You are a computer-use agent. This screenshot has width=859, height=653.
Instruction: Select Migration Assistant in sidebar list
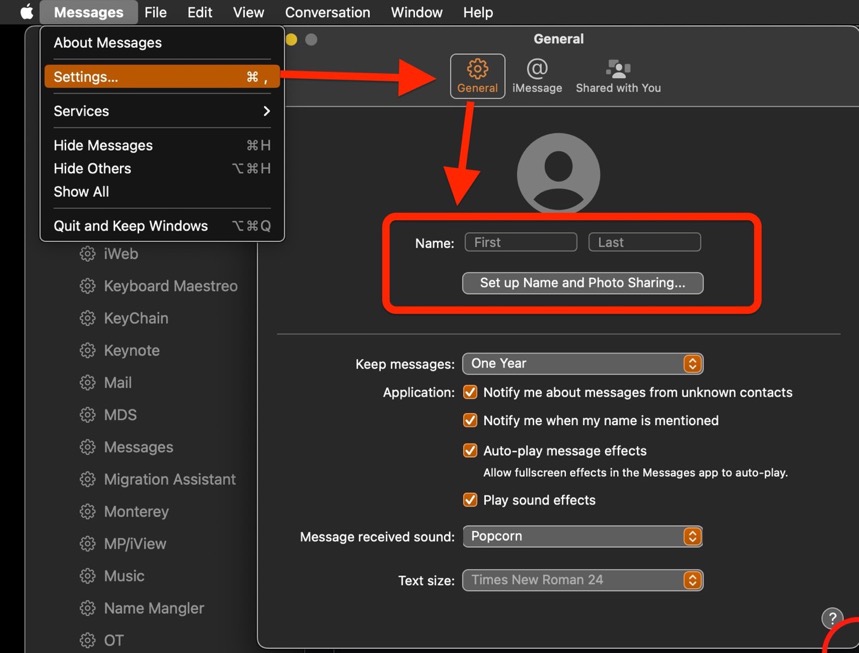pyautogui.click(x=170, y=479)
